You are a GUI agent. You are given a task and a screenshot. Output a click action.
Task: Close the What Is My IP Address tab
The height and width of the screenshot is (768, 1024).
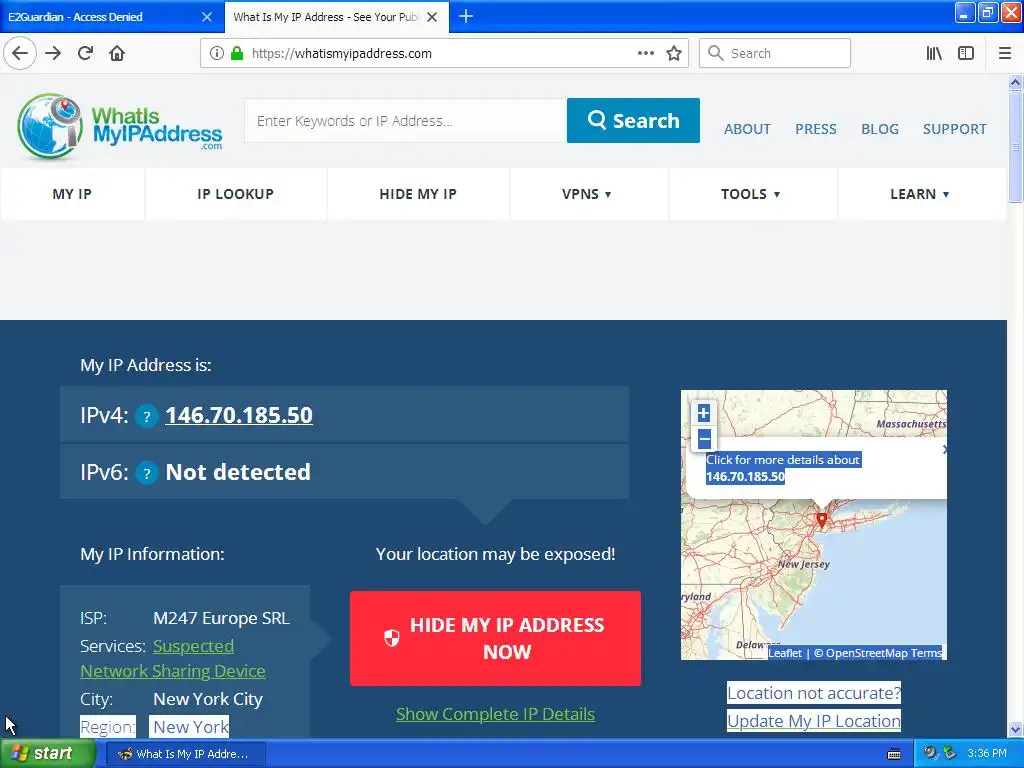[x=432, y=17]
